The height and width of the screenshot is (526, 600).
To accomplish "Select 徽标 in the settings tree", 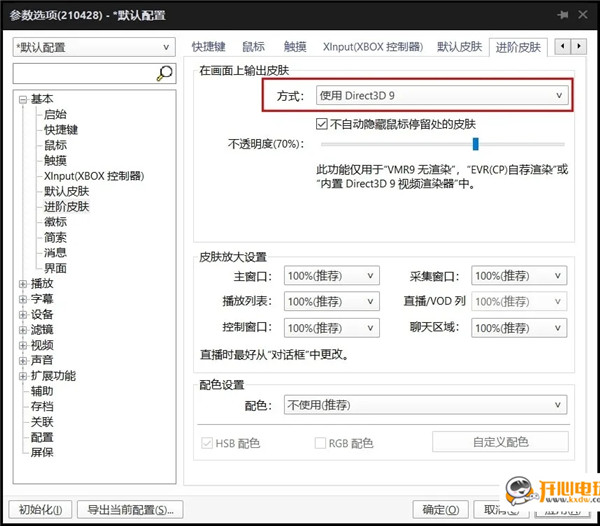I will 55,222.
